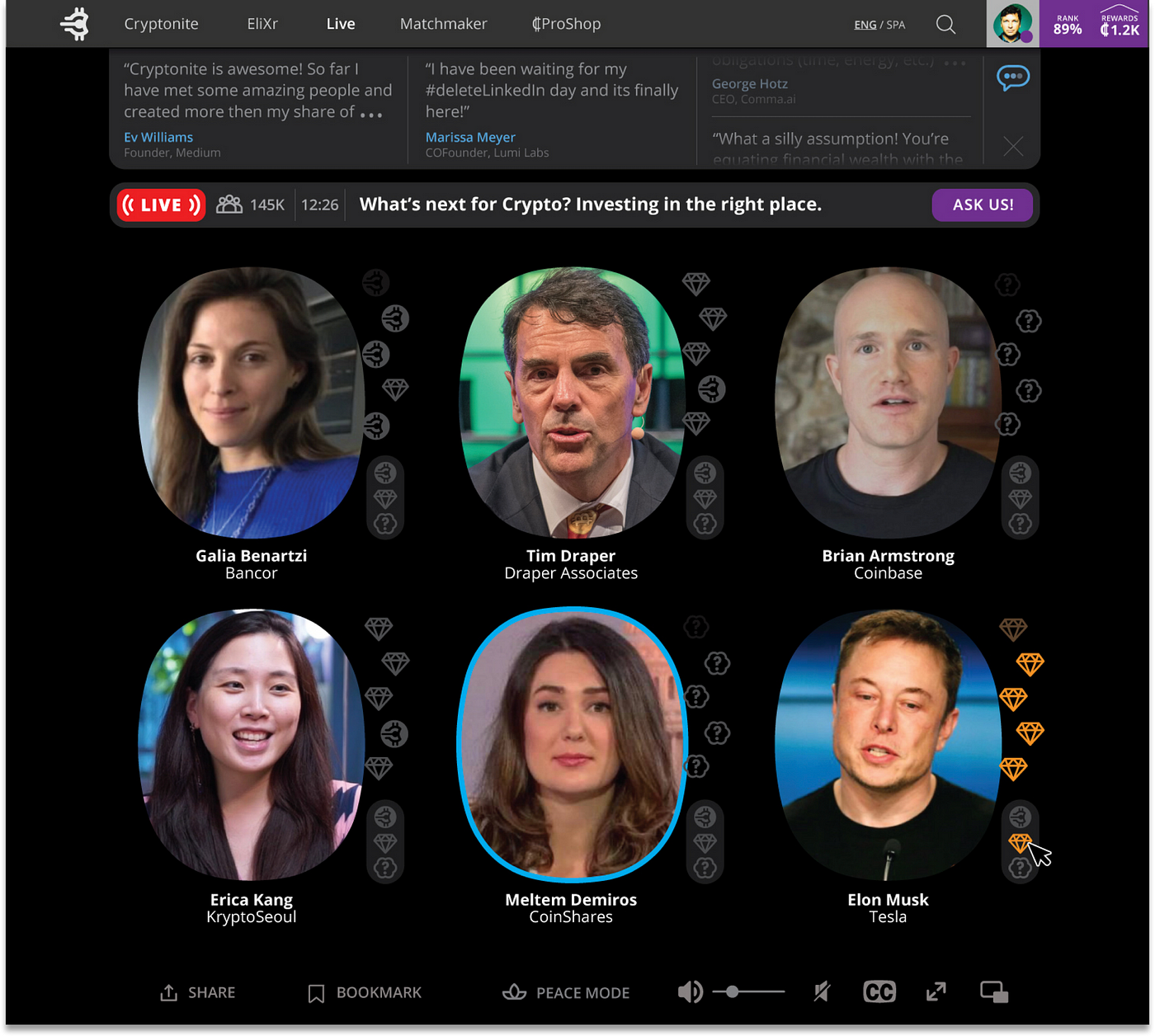Toggle closed captions CC
Screen dimensions: 1155x1036
point(879,991)
